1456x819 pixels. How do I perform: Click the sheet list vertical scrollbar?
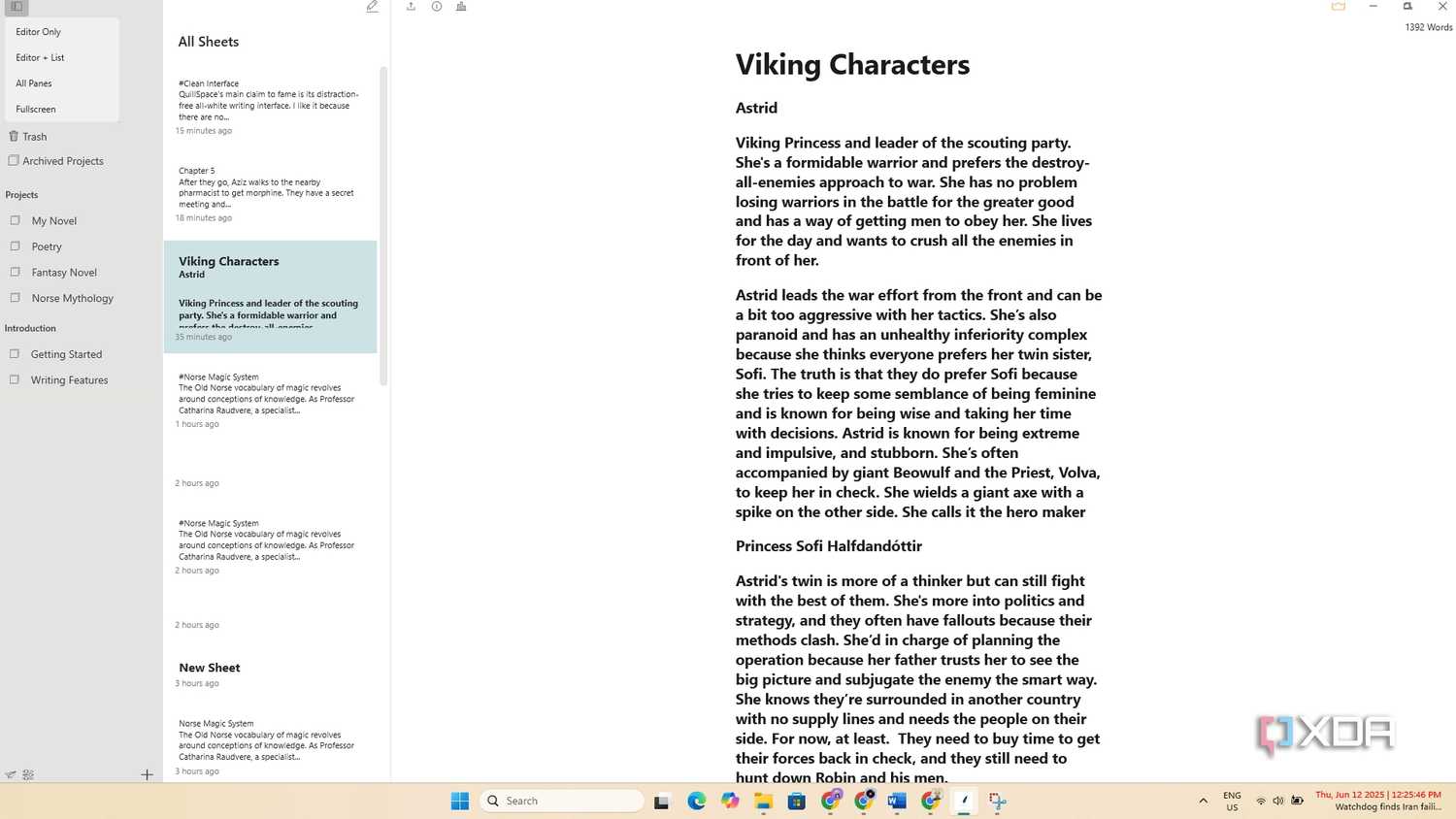383,225
